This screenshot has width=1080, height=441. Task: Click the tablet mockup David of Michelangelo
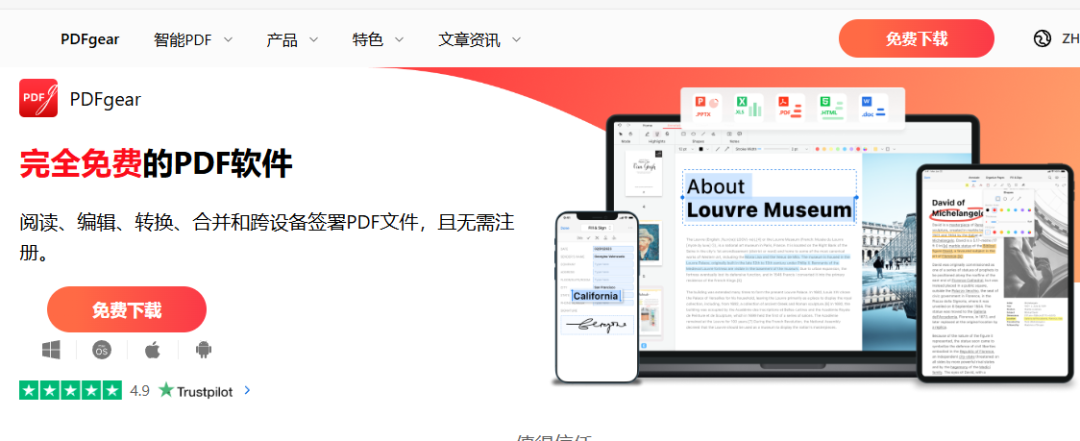(995, 272)
